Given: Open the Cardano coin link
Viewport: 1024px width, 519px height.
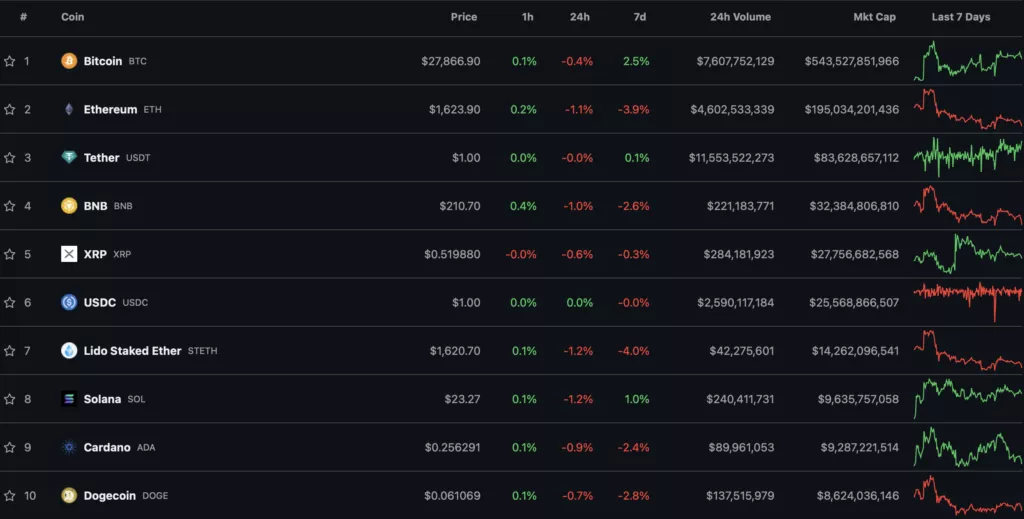Looking at the screenshot, I should pyautogui.click(x=107, y=447).
